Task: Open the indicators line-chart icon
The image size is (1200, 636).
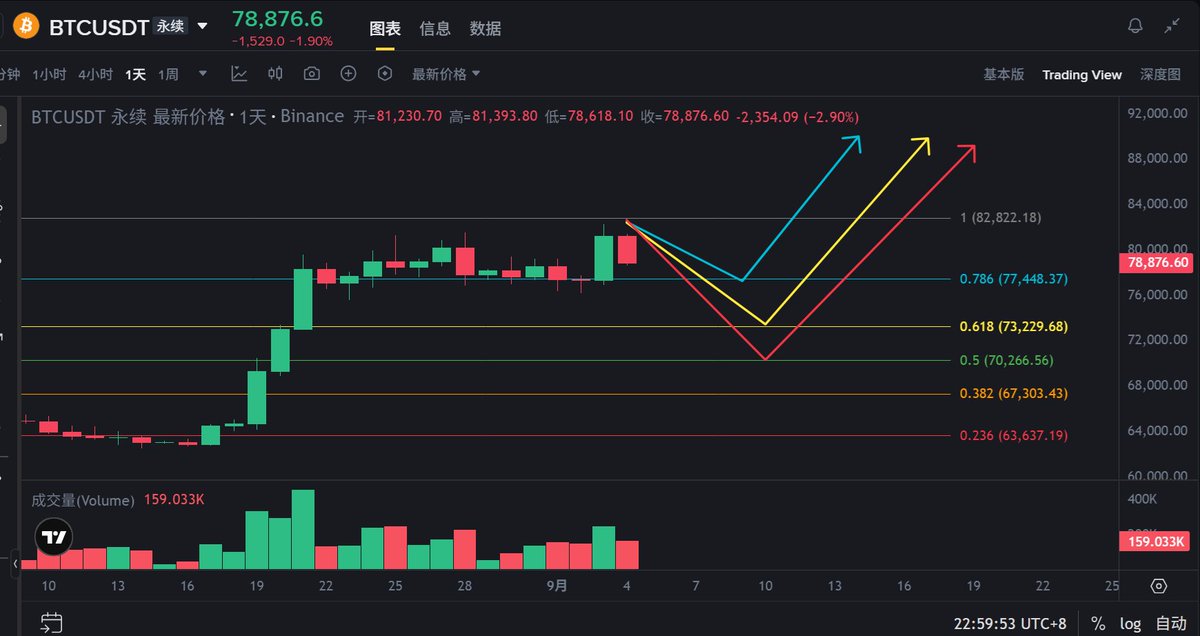Action: tap(239, 74)
